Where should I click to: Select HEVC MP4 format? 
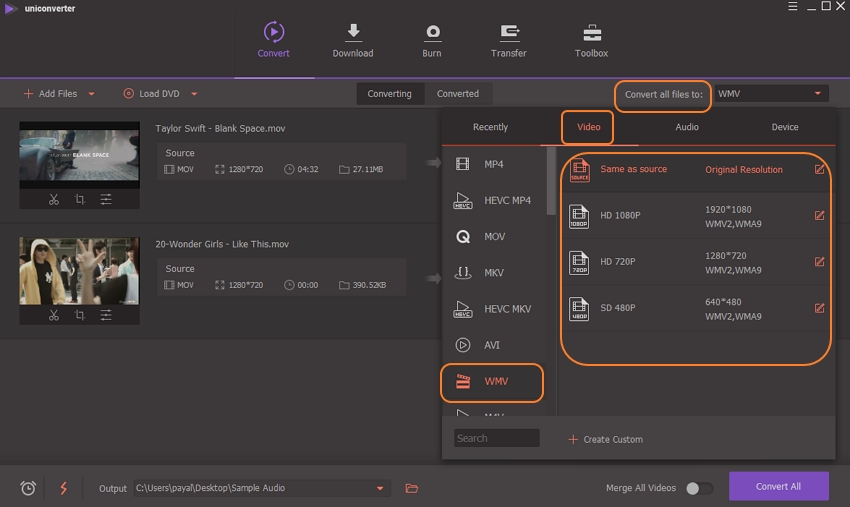click(494, 200)
